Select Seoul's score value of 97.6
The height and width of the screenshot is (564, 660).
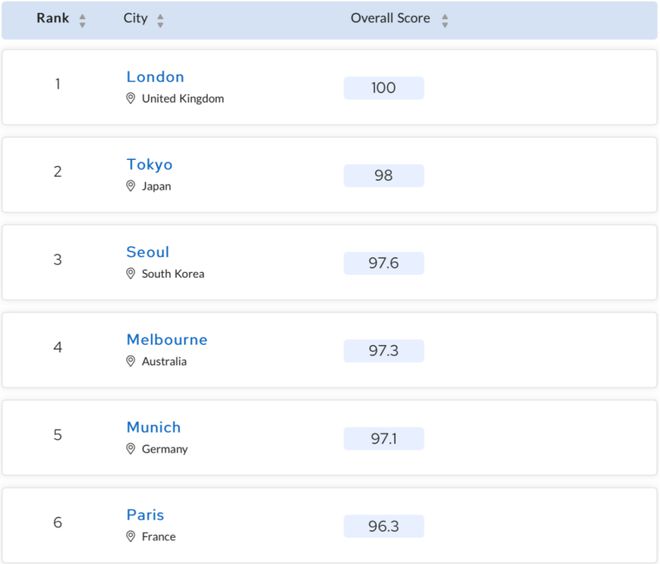[x=383, y=263]
